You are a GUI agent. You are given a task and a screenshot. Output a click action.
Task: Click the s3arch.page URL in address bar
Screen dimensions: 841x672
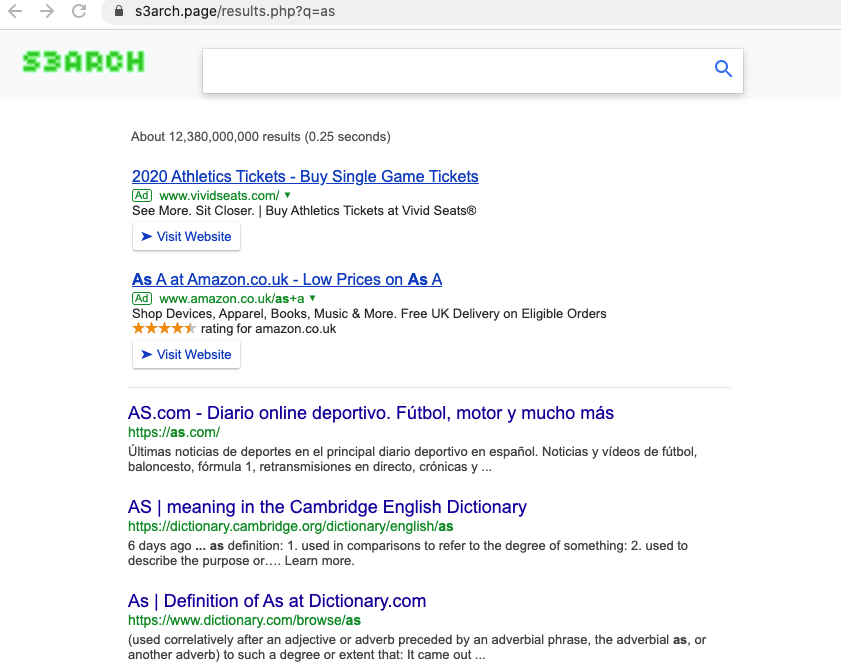point(234,12)
